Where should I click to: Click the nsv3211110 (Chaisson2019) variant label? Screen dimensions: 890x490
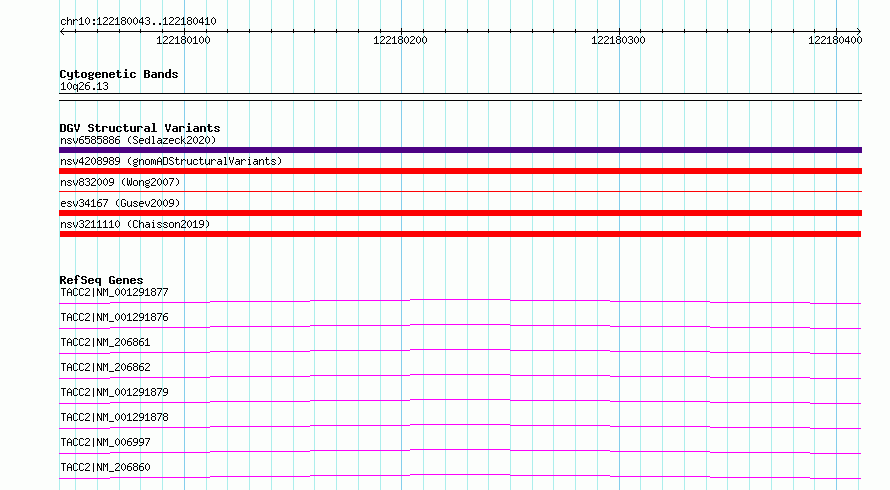tap(135, 224)
